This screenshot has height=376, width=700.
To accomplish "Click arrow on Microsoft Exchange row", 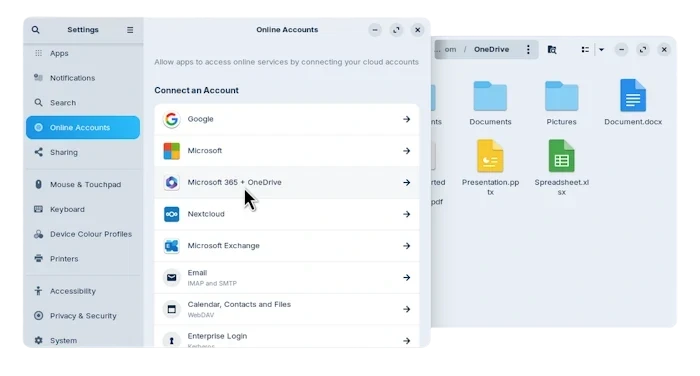I will point(406,246).
